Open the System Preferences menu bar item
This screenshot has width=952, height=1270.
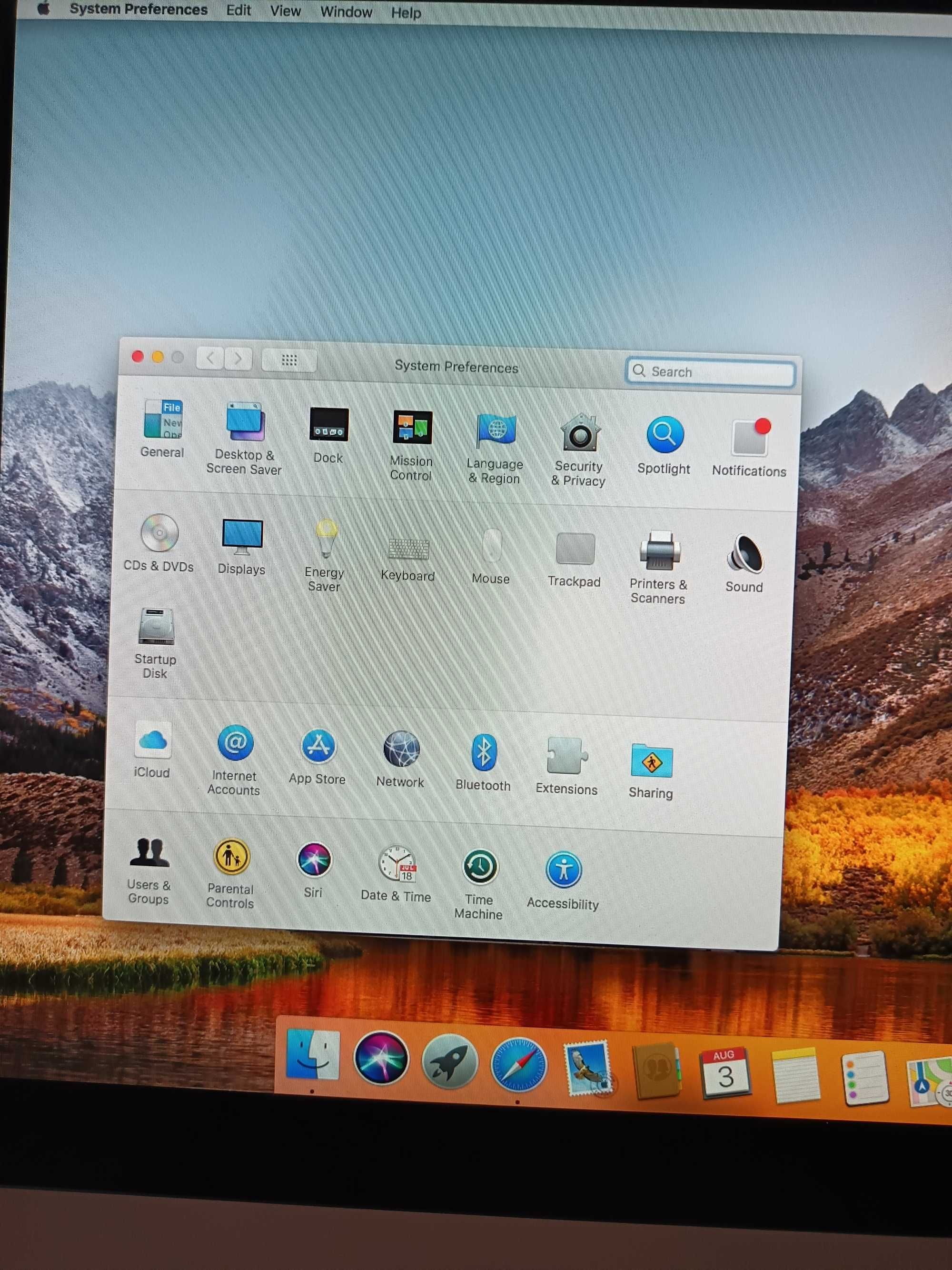[139, 10]
